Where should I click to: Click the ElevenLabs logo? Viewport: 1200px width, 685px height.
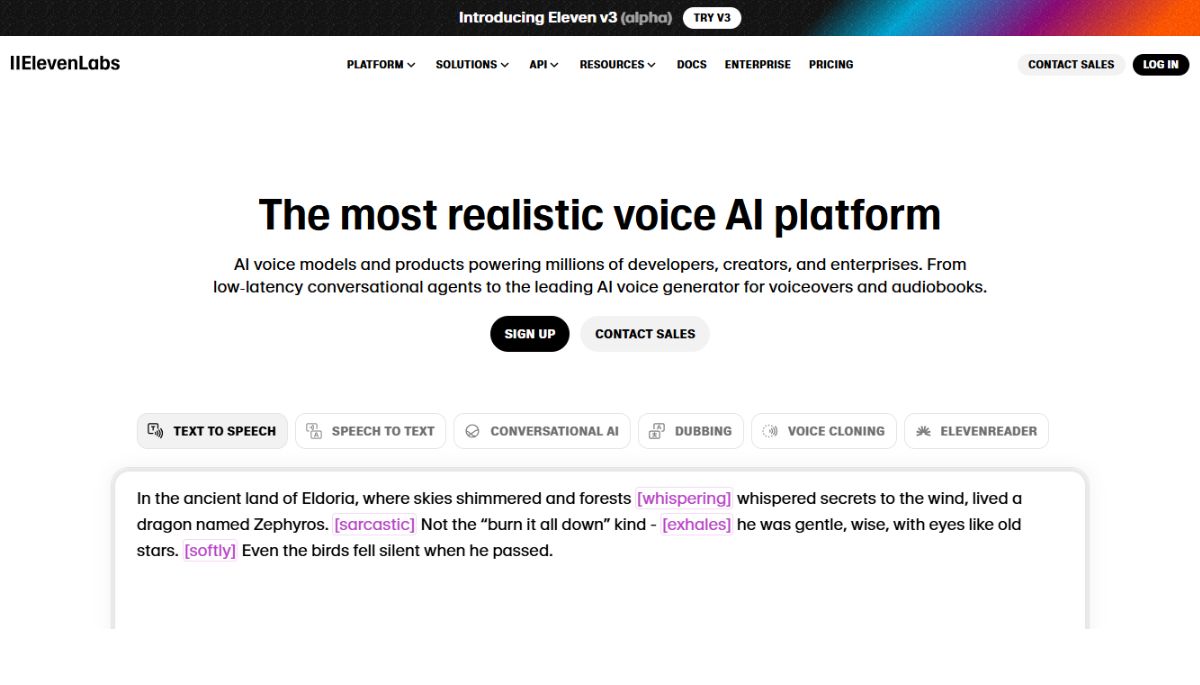coord(65,63)
